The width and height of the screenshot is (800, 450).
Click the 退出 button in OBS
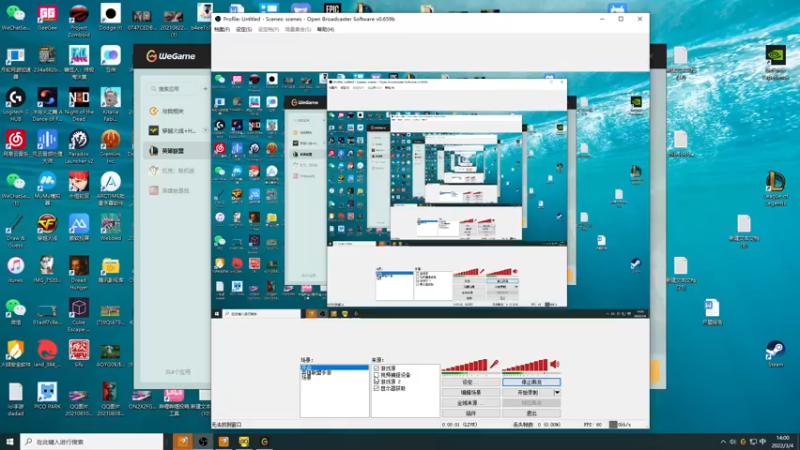pos(531,413)
